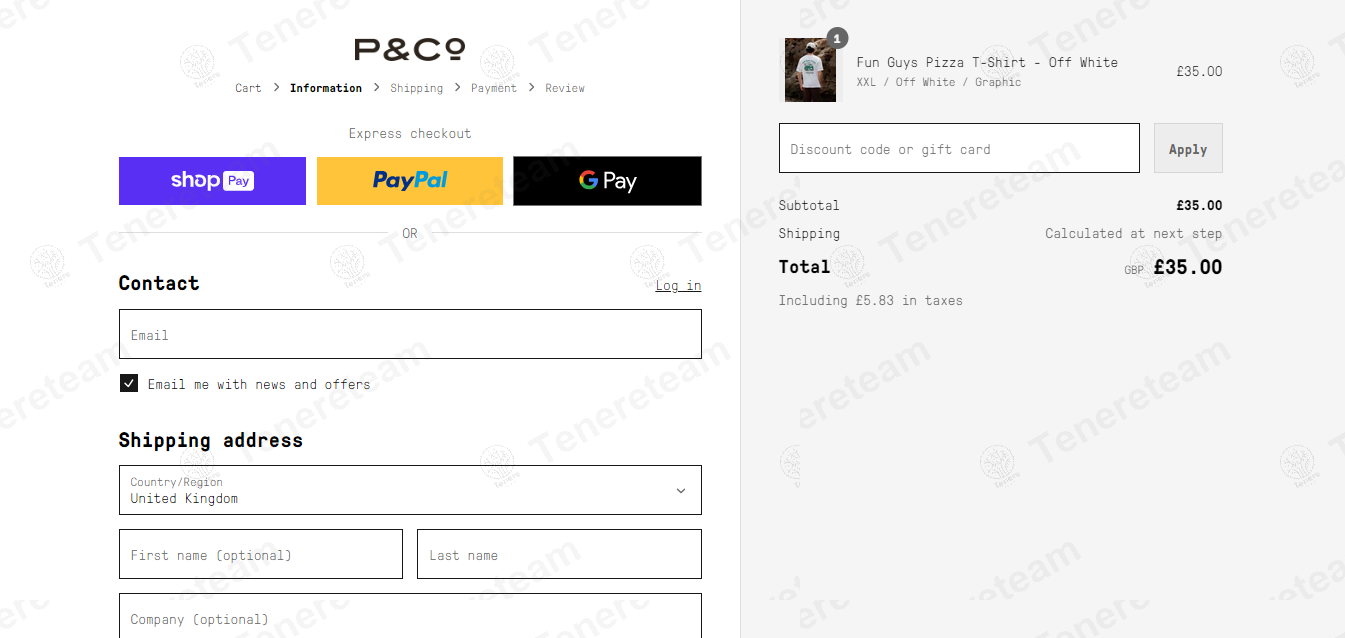Focus the Email input field
The height and width of the screenshot is (638, 1345).
click(x=410, y=334)
